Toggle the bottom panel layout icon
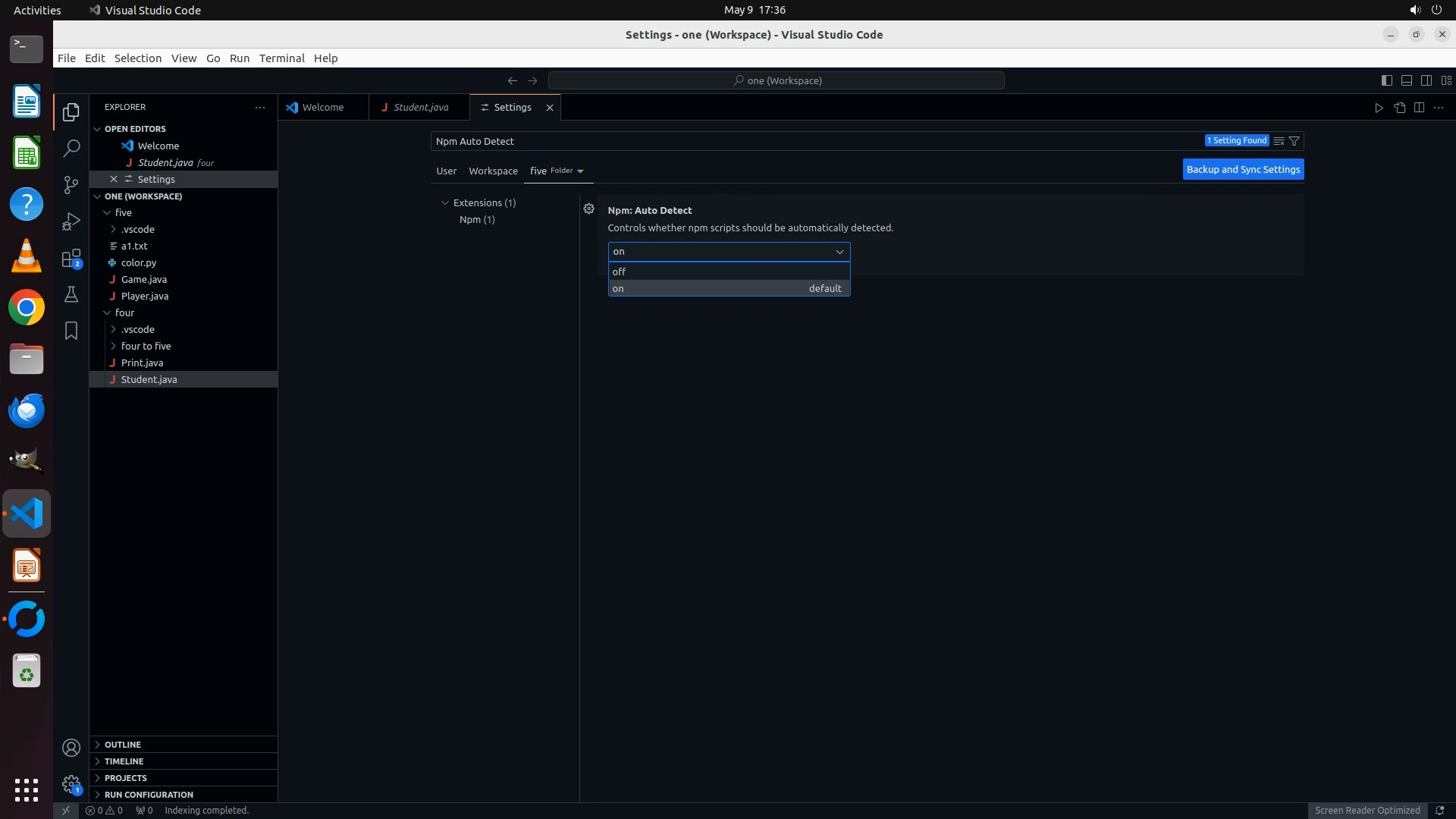Image resolution: width=1456 pixels, height=819 pixels. click(x=1406, y=80)
